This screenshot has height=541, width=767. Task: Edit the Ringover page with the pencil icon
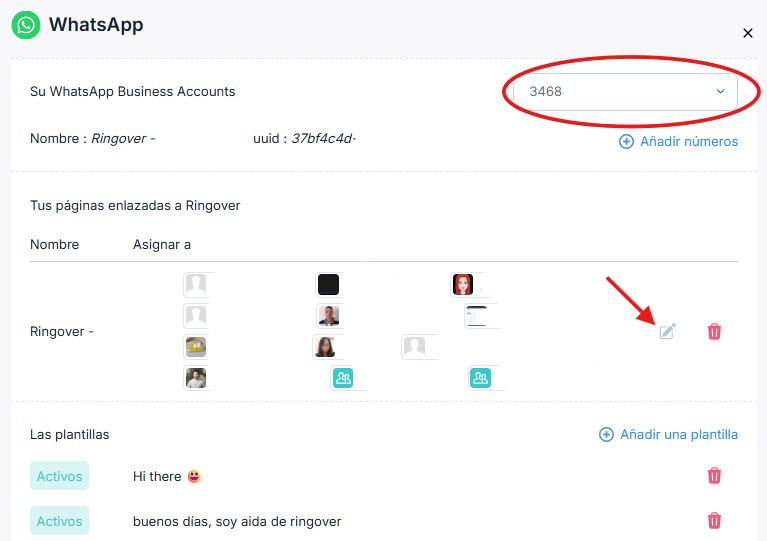click(667, 331)
